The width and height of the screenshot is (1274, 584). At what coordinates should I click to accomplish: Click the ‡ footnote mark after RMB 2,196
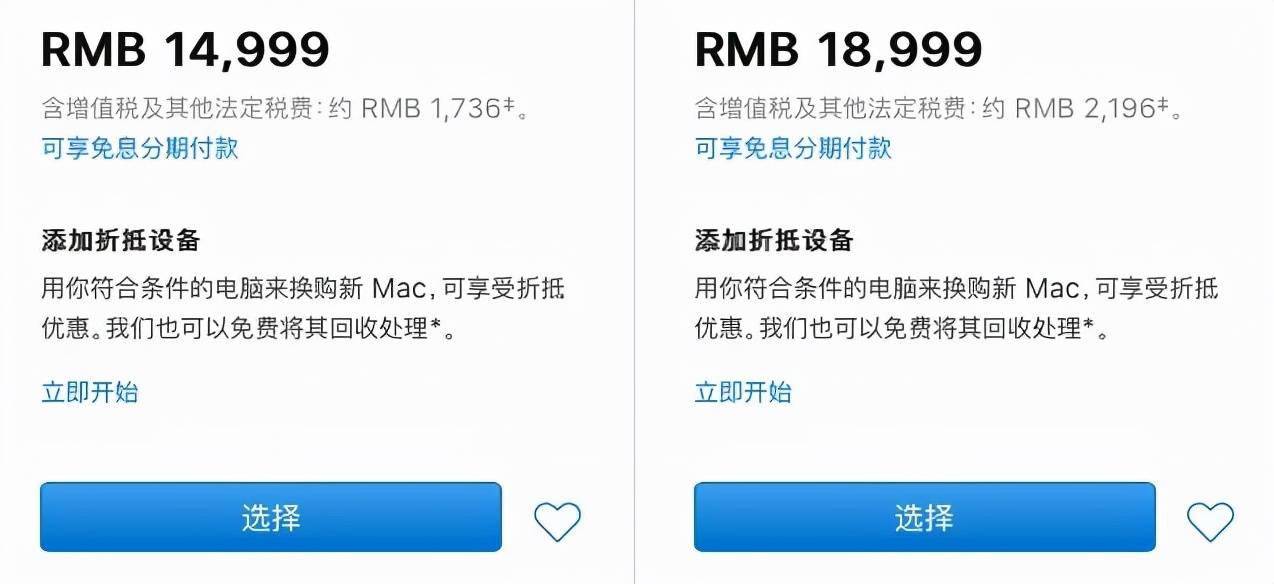point(1163,105)
